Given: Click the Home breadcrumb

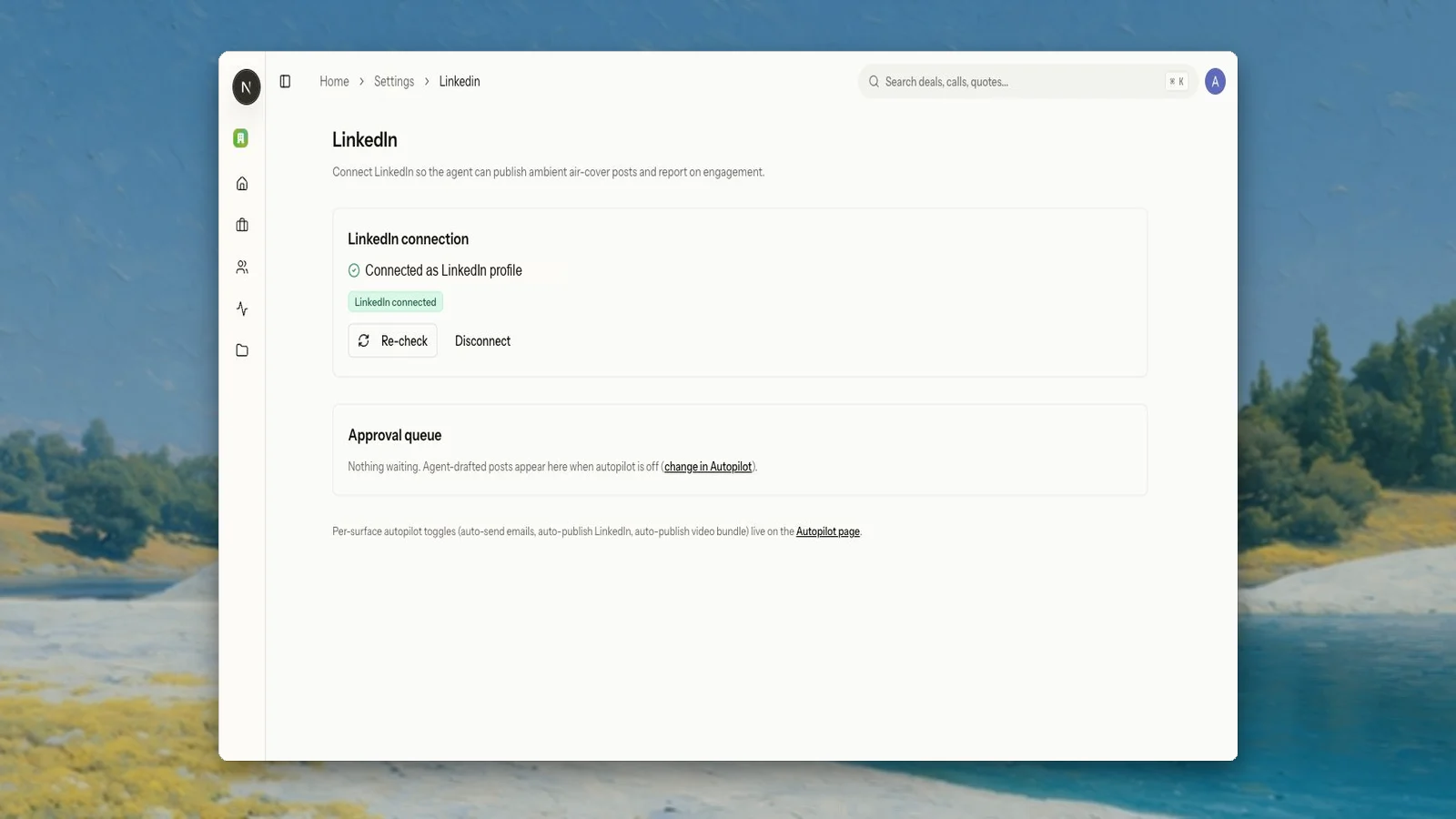Looking at the screenshot, I should coord(334,82).
